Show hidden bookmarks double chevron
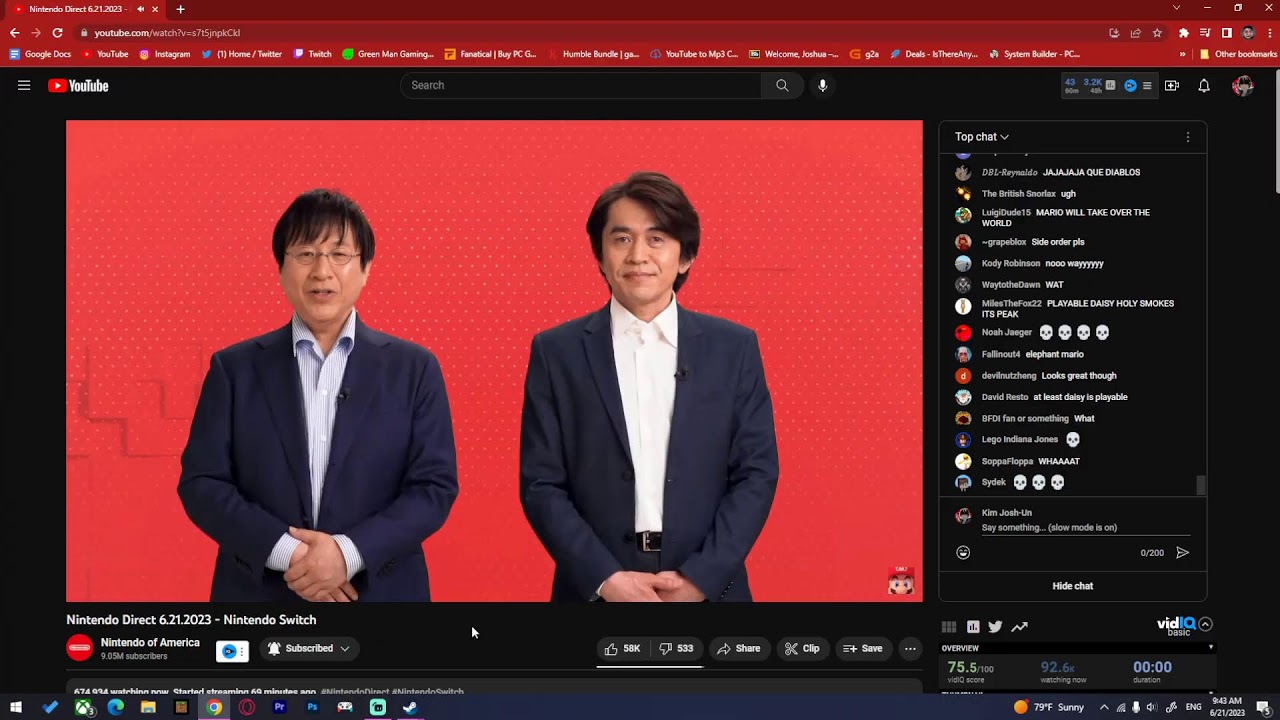Screen dimensions: 1280x720 click(1183, 54)
